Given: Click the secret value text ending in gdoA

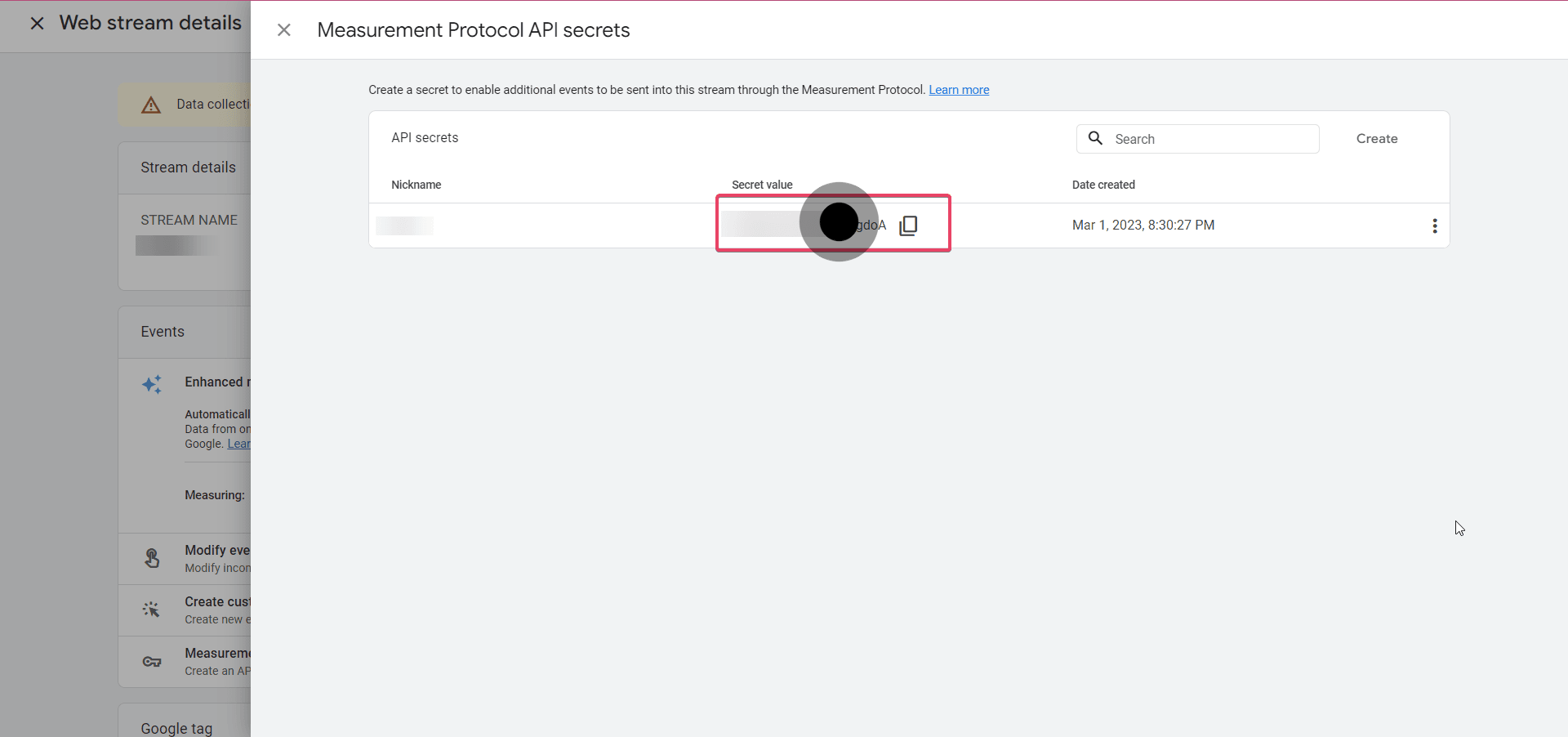Looking at the screenshot, I should coord(804,225).
